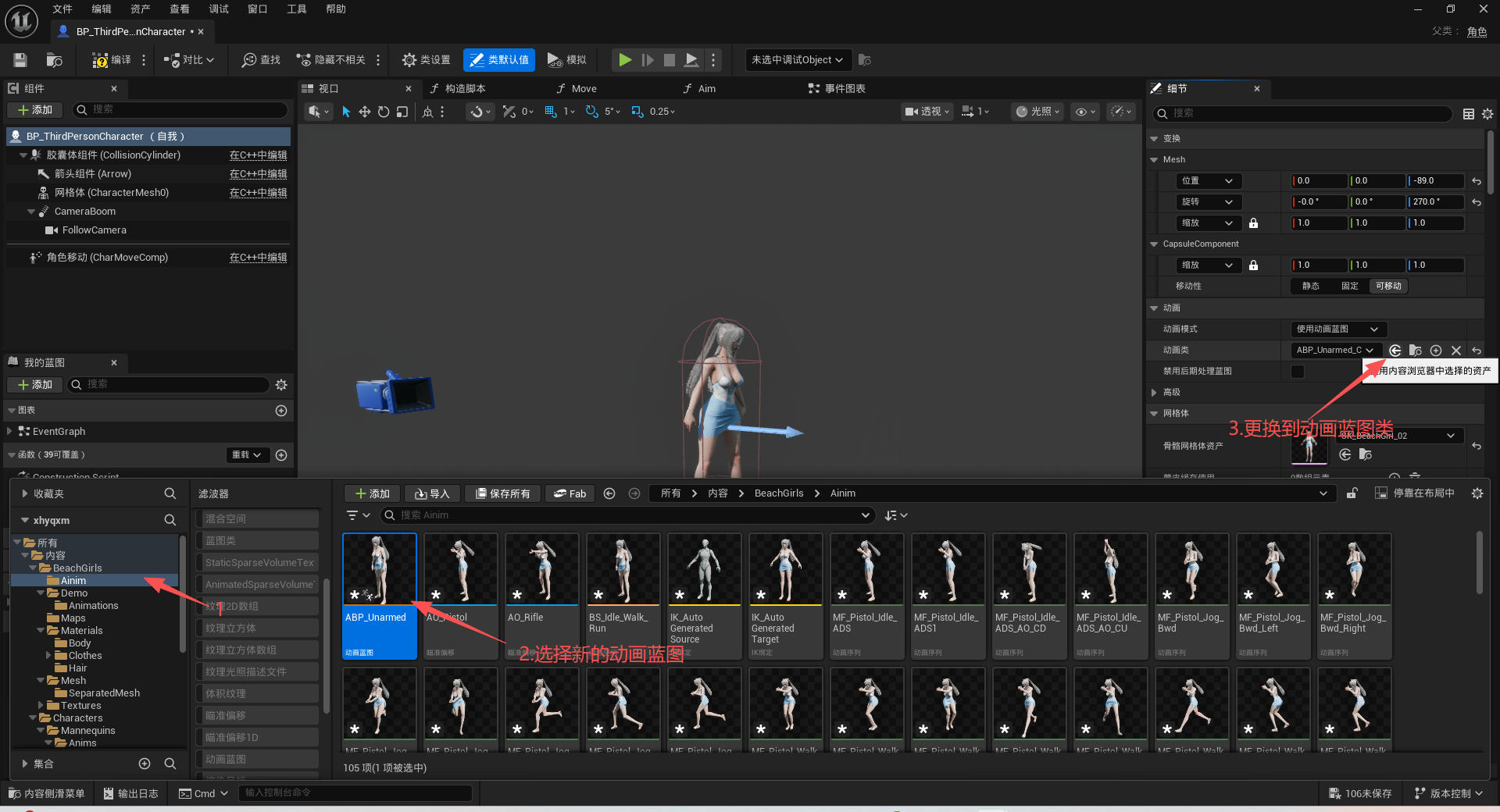
Task: Clear the 动画类 value with the X icon
Action: click(x=1456, y=351)
